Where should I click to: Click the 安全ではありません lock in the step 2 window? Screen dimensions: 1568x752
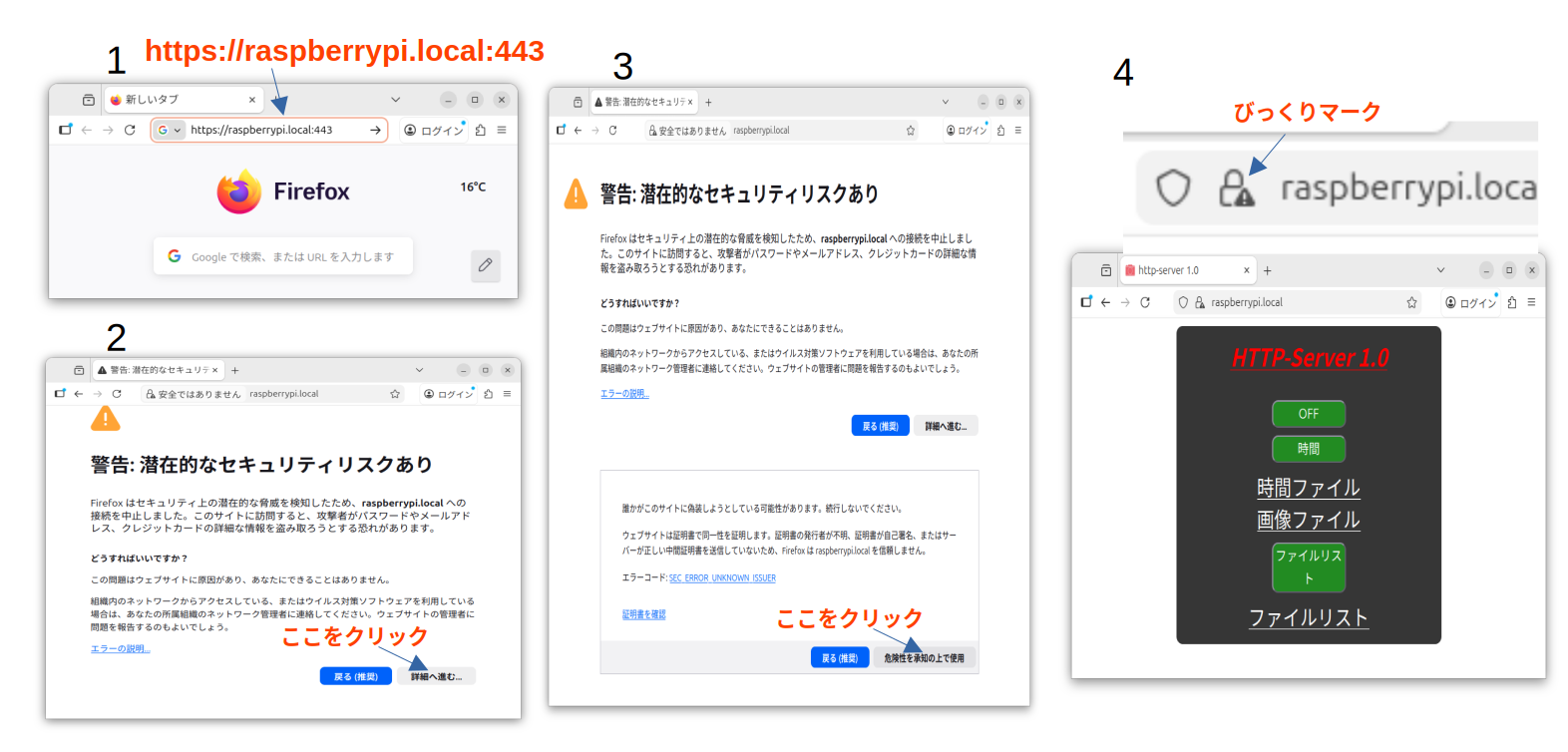tap(194, 394)
